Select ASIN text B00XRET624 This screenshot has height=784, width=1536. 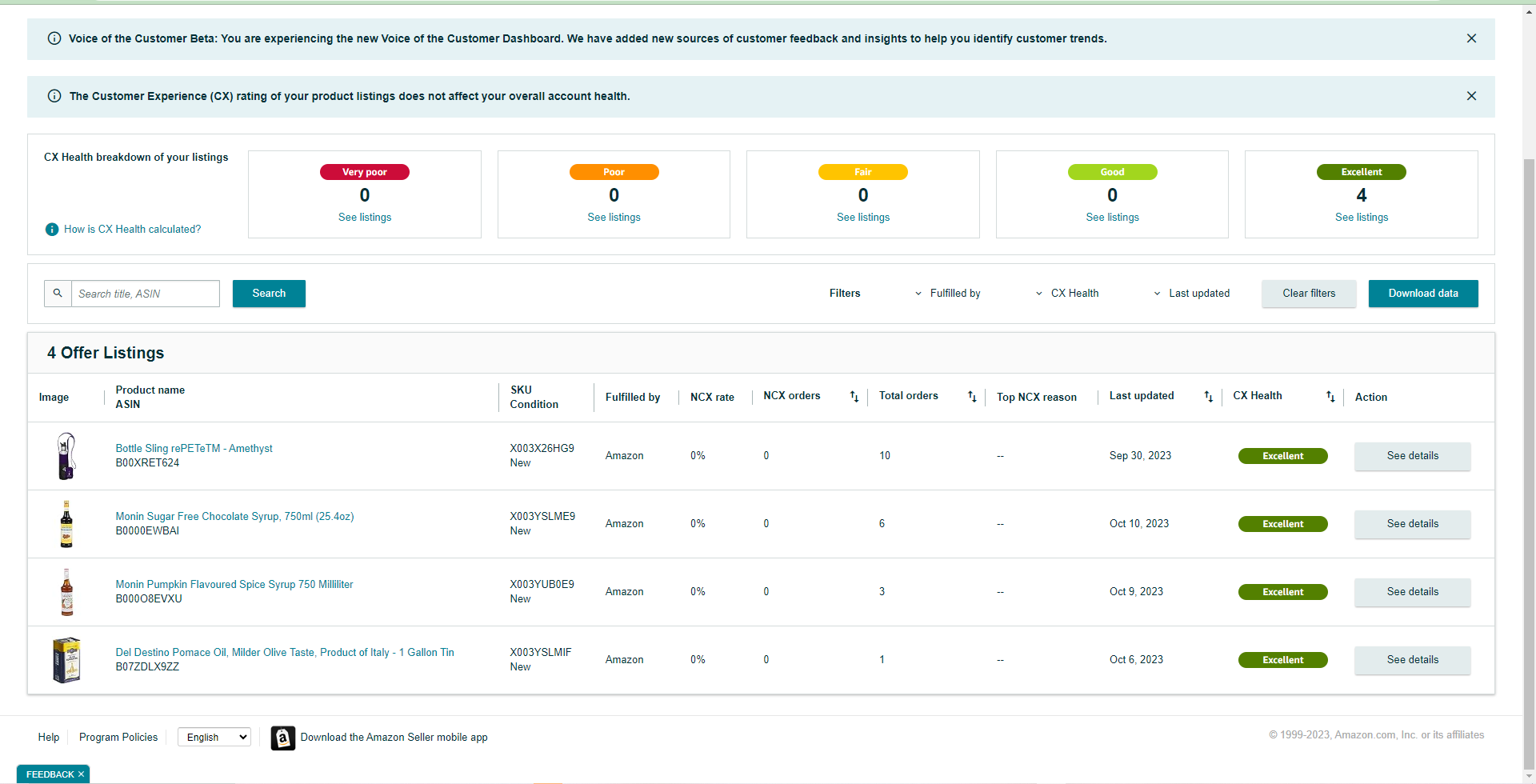(147, 463)
